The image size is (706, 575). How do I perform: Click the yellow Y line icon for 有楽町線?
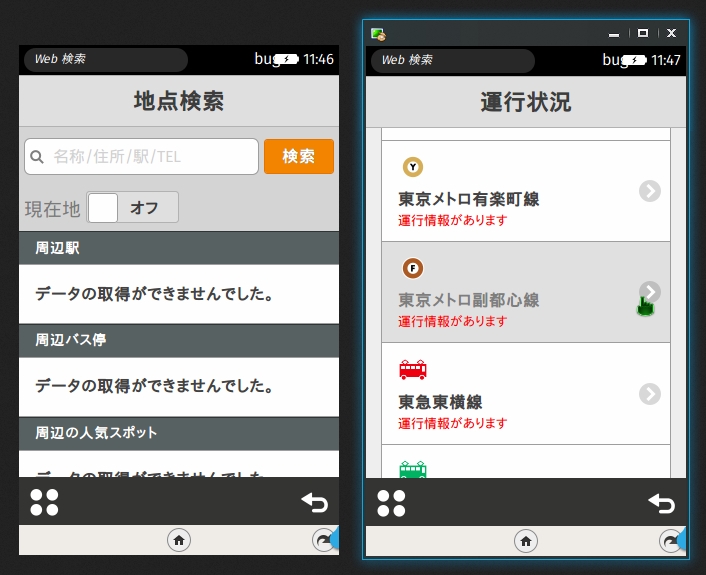[413, 167]
